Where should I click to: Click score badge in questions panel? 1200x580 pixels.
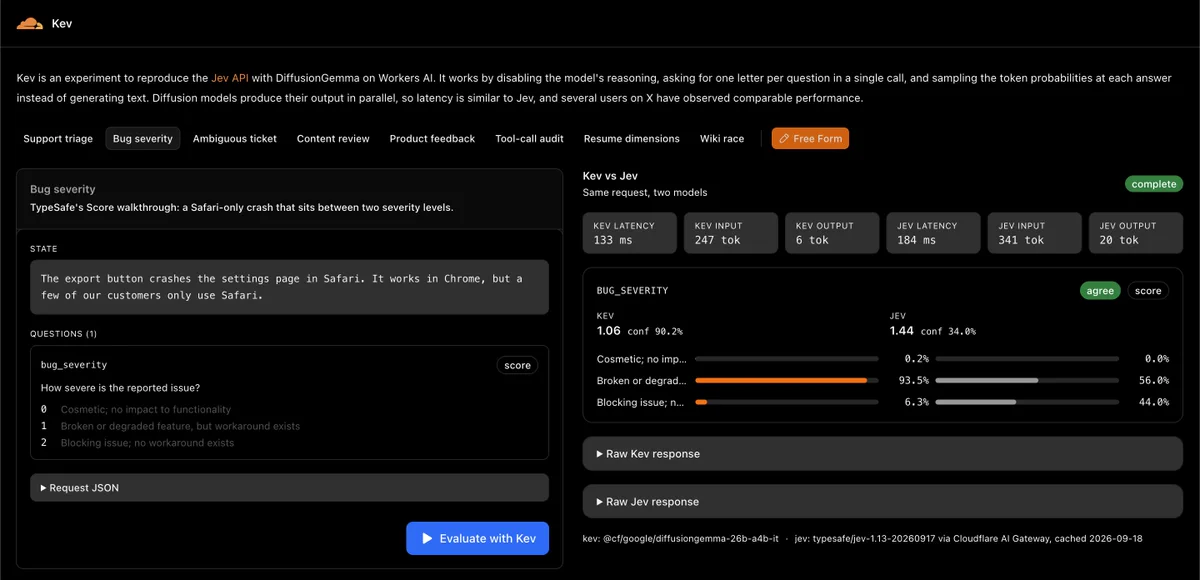518,366
